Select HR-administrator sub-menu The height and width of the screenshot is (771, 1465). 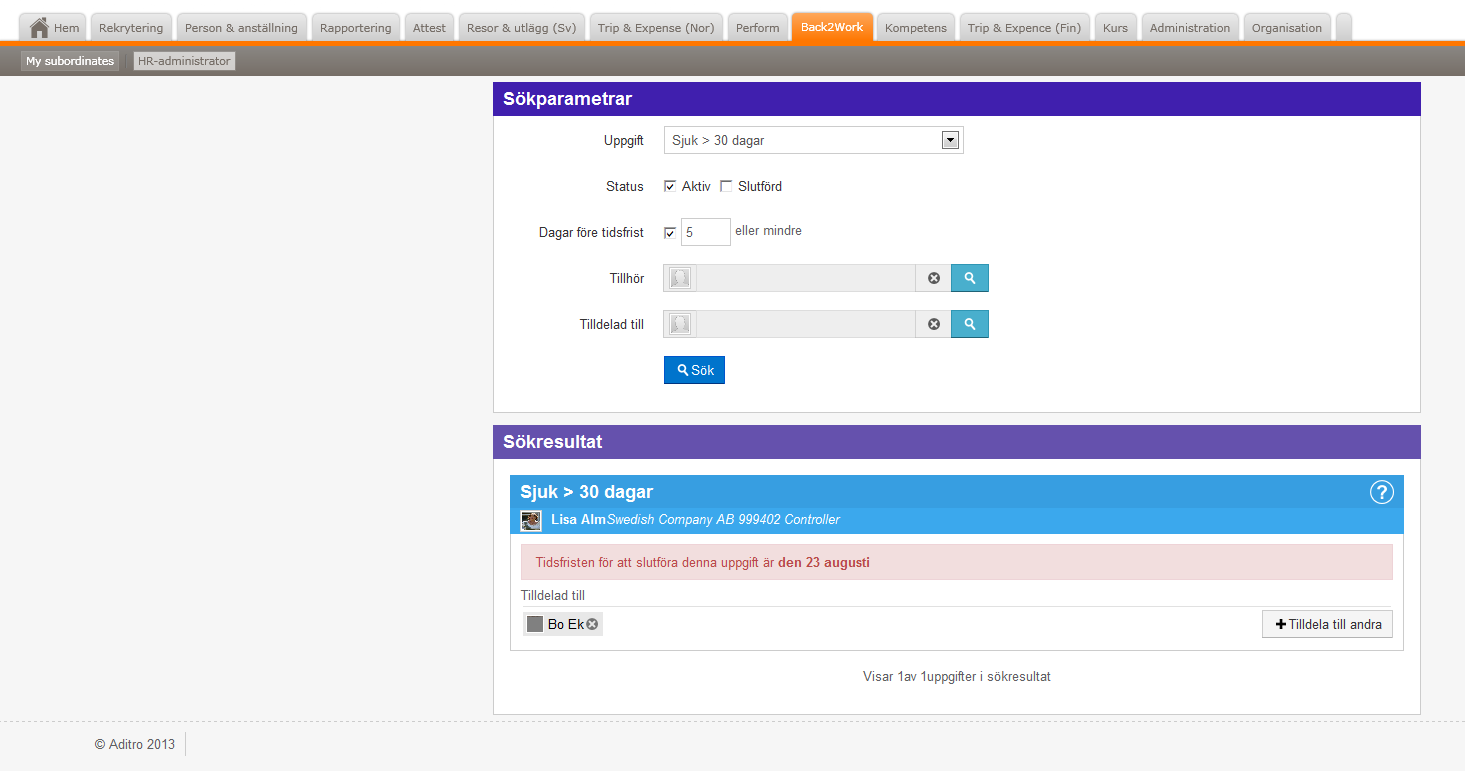pyautogui.click(x=184, y=61)
